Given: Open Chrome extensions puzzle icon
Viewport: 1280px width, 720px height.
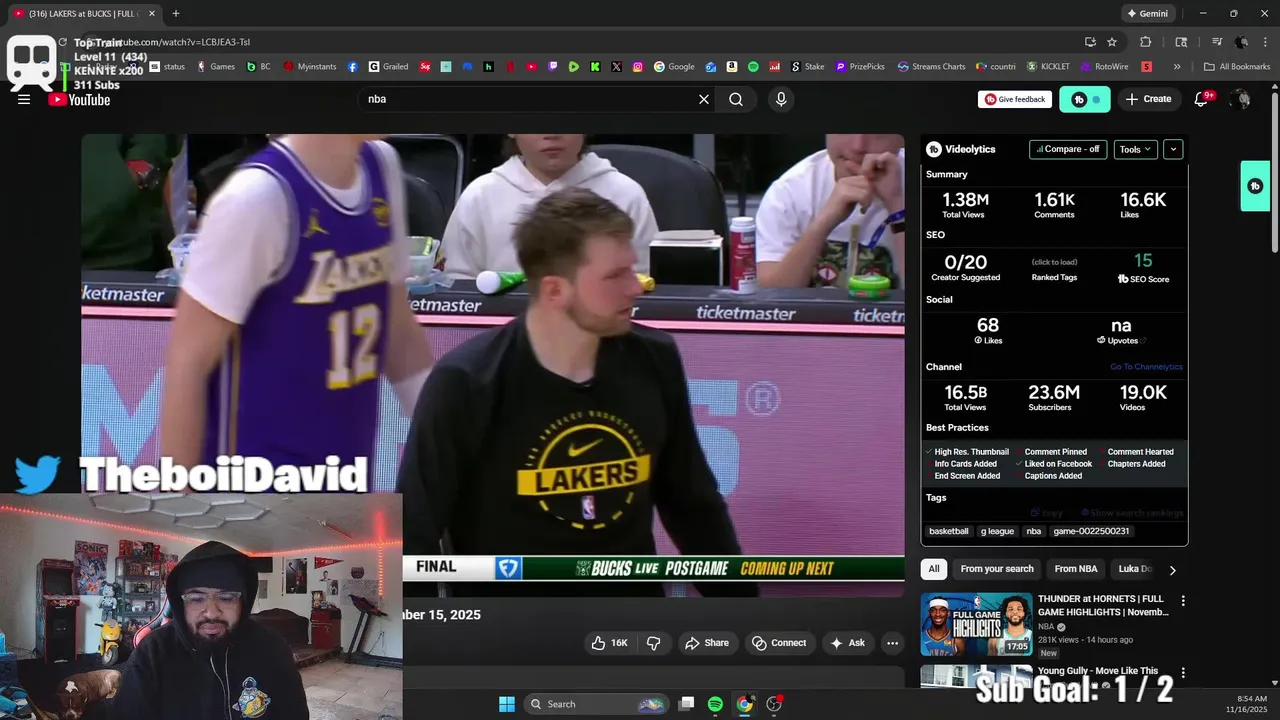Looking at the screenshot, I should 1146,42.
